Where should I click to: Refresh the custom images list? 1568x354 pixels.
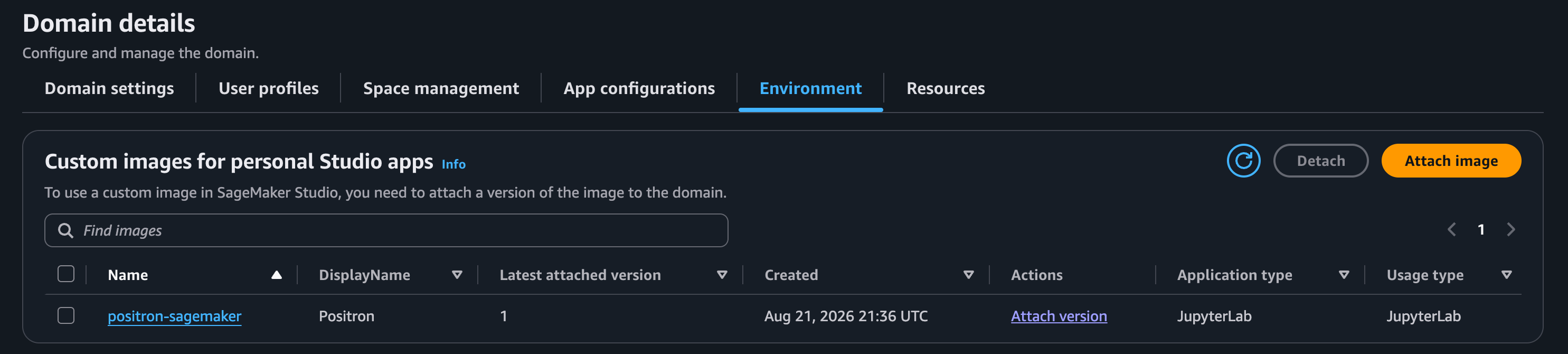coord(1243,161)
